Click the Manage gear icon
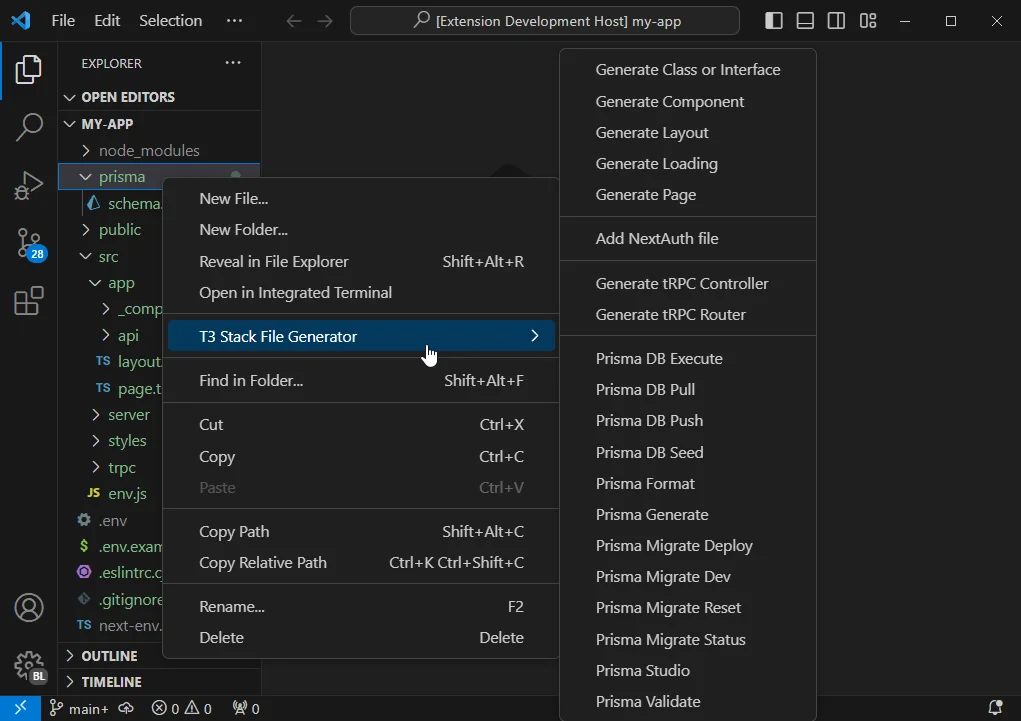The height and width of the screenshot is (721, 1021). 29,665
